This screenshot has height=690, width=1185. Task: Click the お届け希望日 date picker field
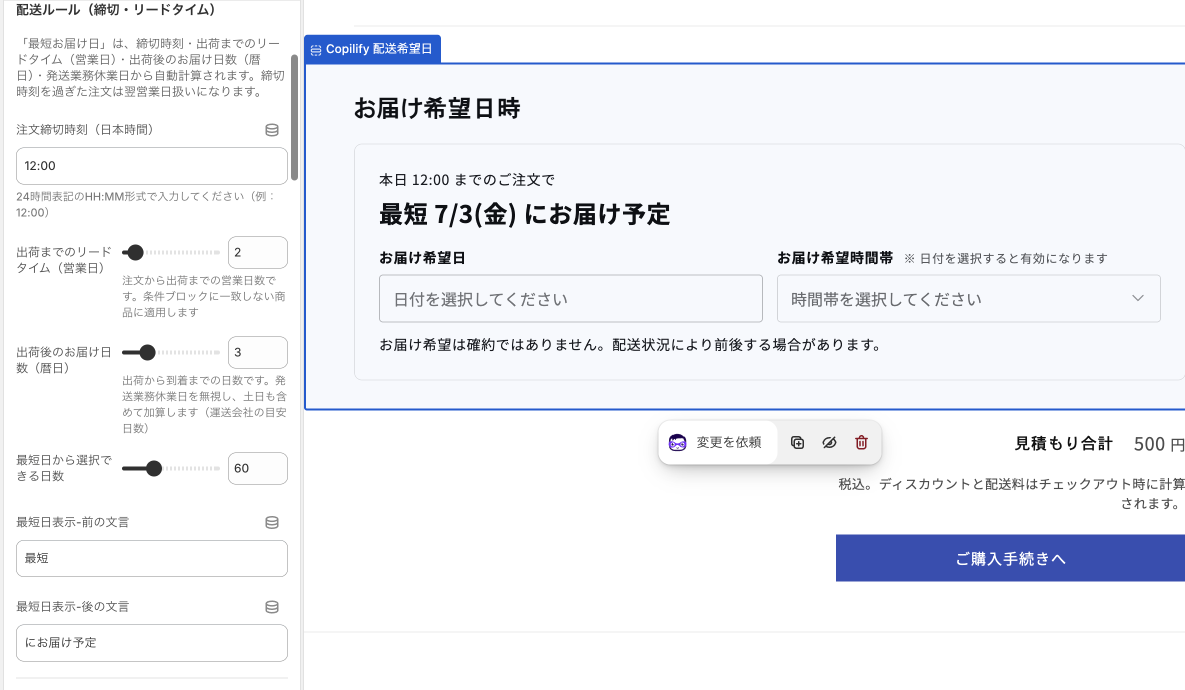[x=571, y=299]
